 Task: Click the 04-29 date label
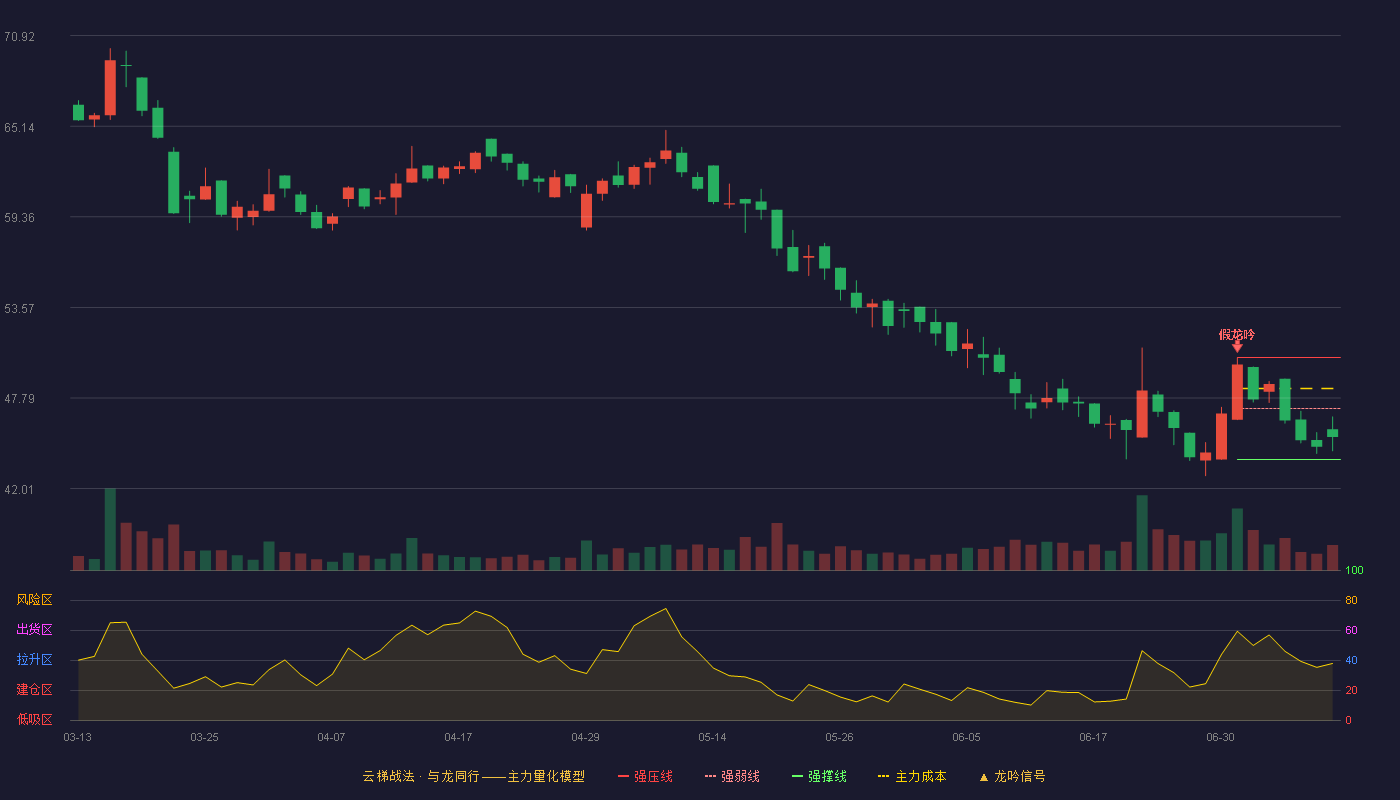(585, 737)
